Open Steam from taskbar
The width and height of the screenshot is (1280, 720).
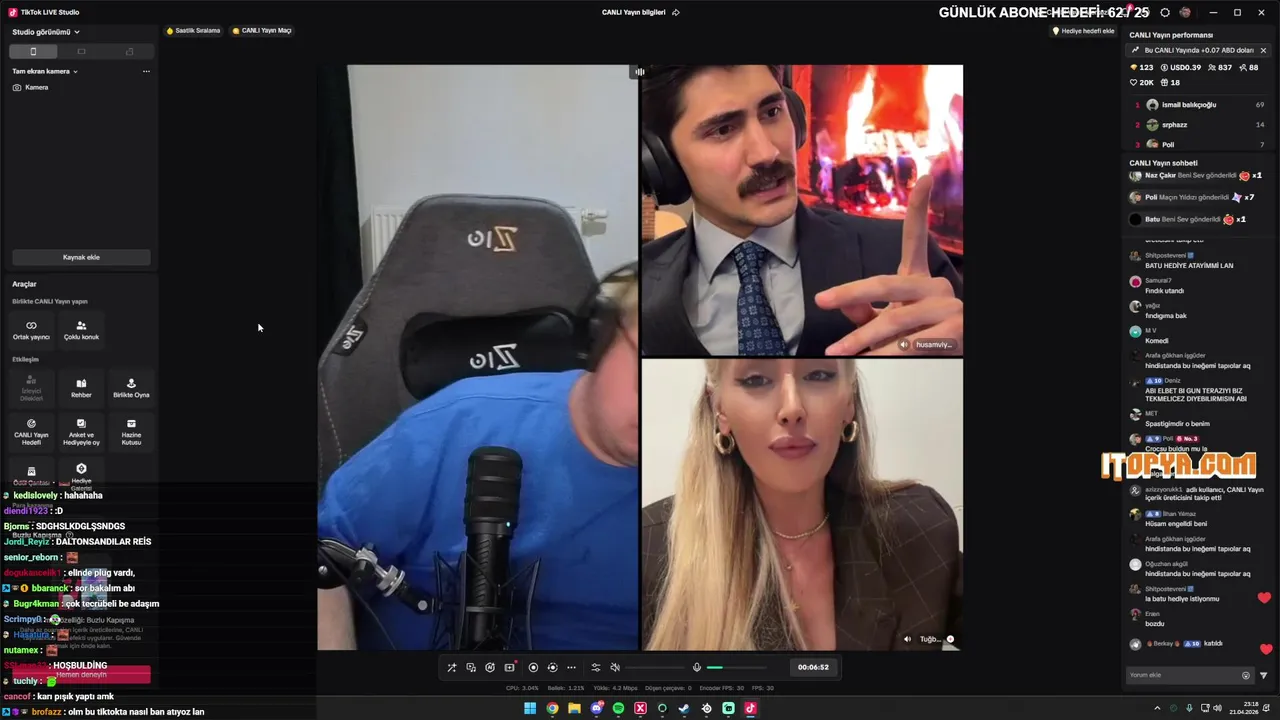tap(684, 708)
